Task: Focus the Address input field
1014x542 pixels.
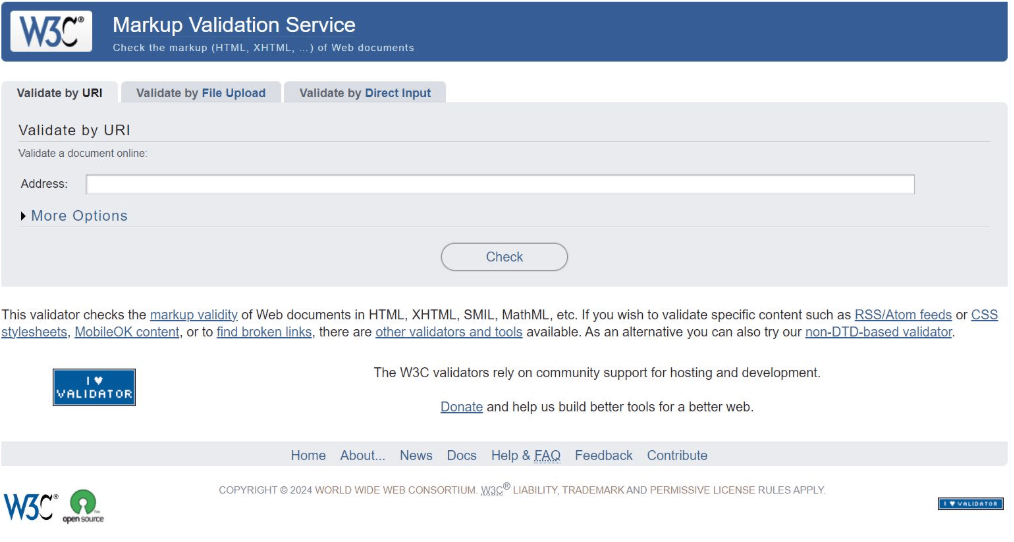Action: coord(501,184)
